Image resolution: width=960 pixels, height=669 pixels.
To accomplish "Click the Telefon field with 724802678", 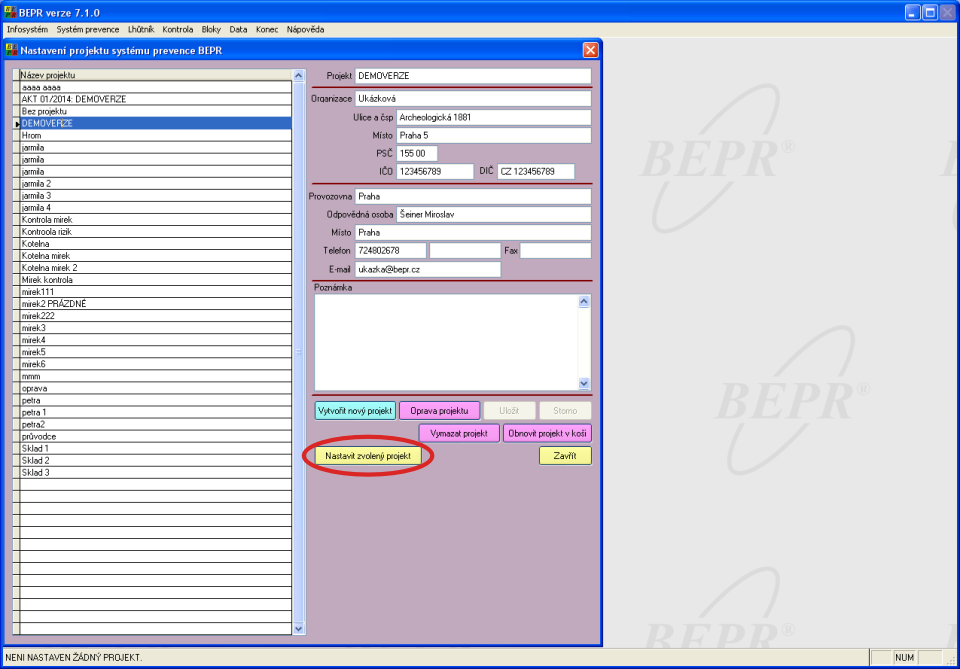I will click(391, 251).
